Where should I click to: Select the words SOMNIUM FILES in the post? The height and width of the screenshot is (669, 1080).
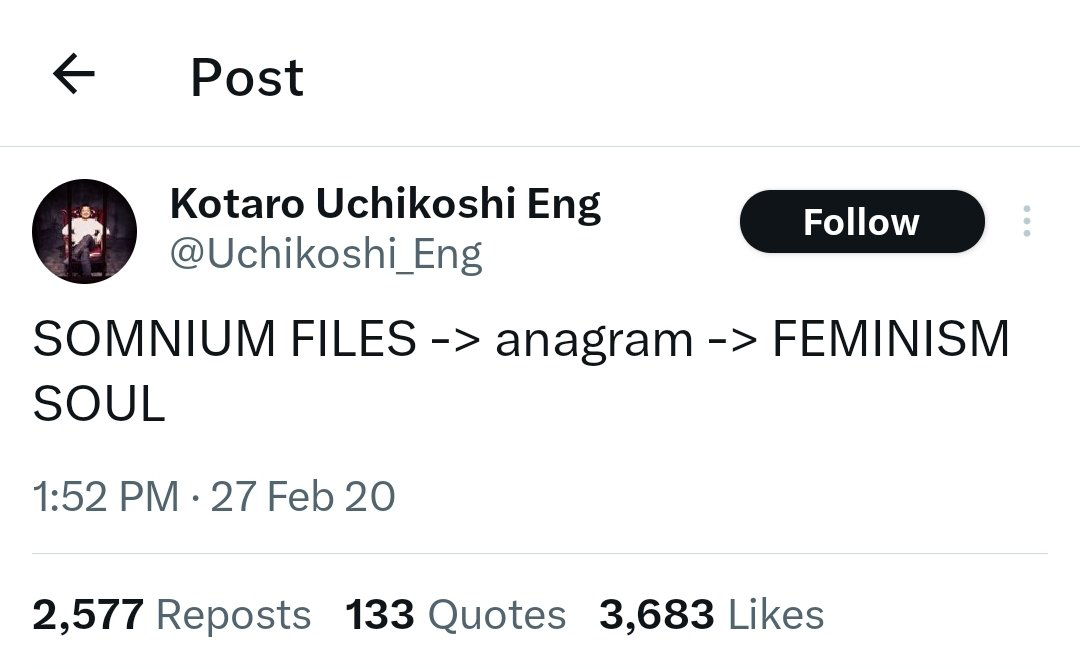(x=225, y=339)
